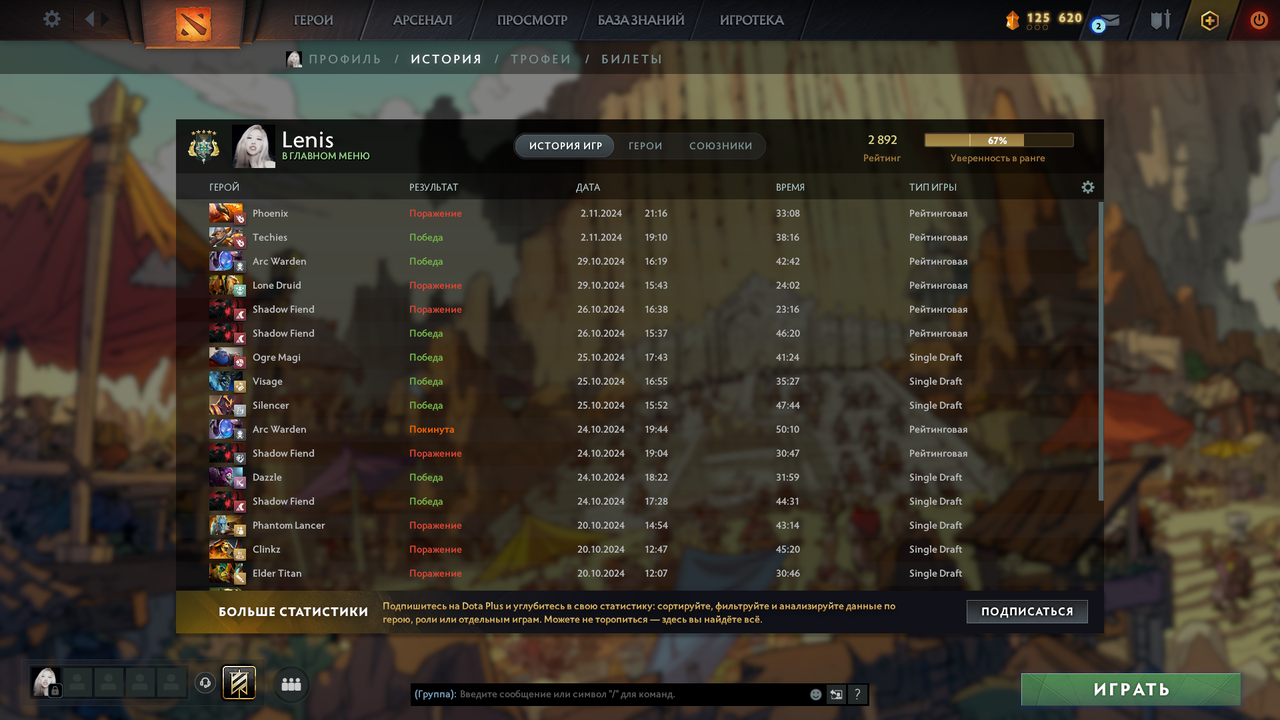This screenshot has width=1280, height=720.
Task: Open match history column settings gear
Action: pyautogui.click(x=1088, y=187)
